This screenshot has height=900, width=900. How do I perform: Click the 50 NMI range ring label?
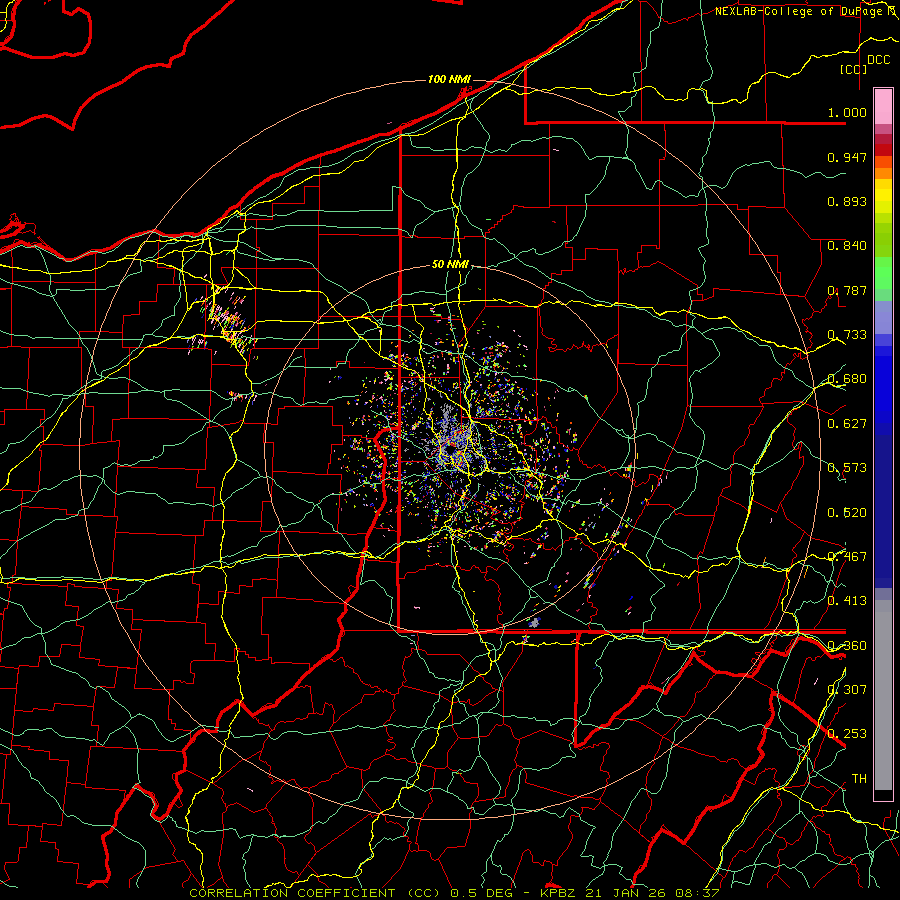click(451, 265)
